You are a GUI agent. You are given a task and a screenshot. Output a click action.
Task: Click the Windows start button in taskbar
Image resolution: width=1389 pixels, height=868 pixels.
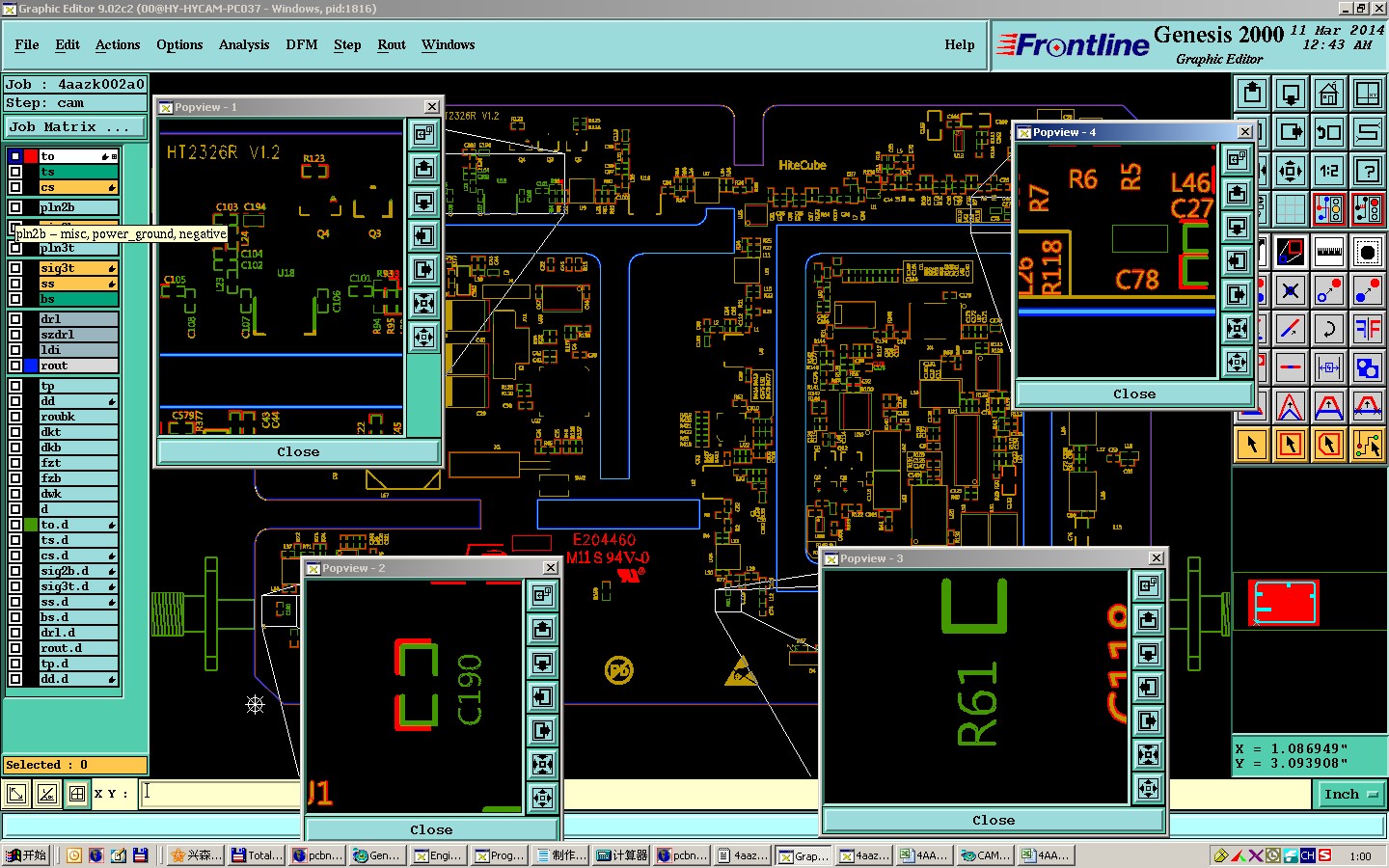[26, 855]
